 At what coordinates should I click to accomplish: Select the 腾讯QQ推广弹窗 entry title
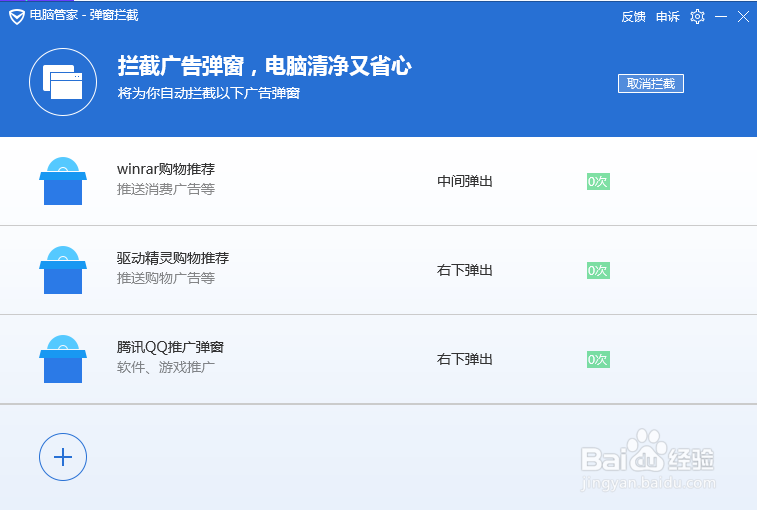170,347
